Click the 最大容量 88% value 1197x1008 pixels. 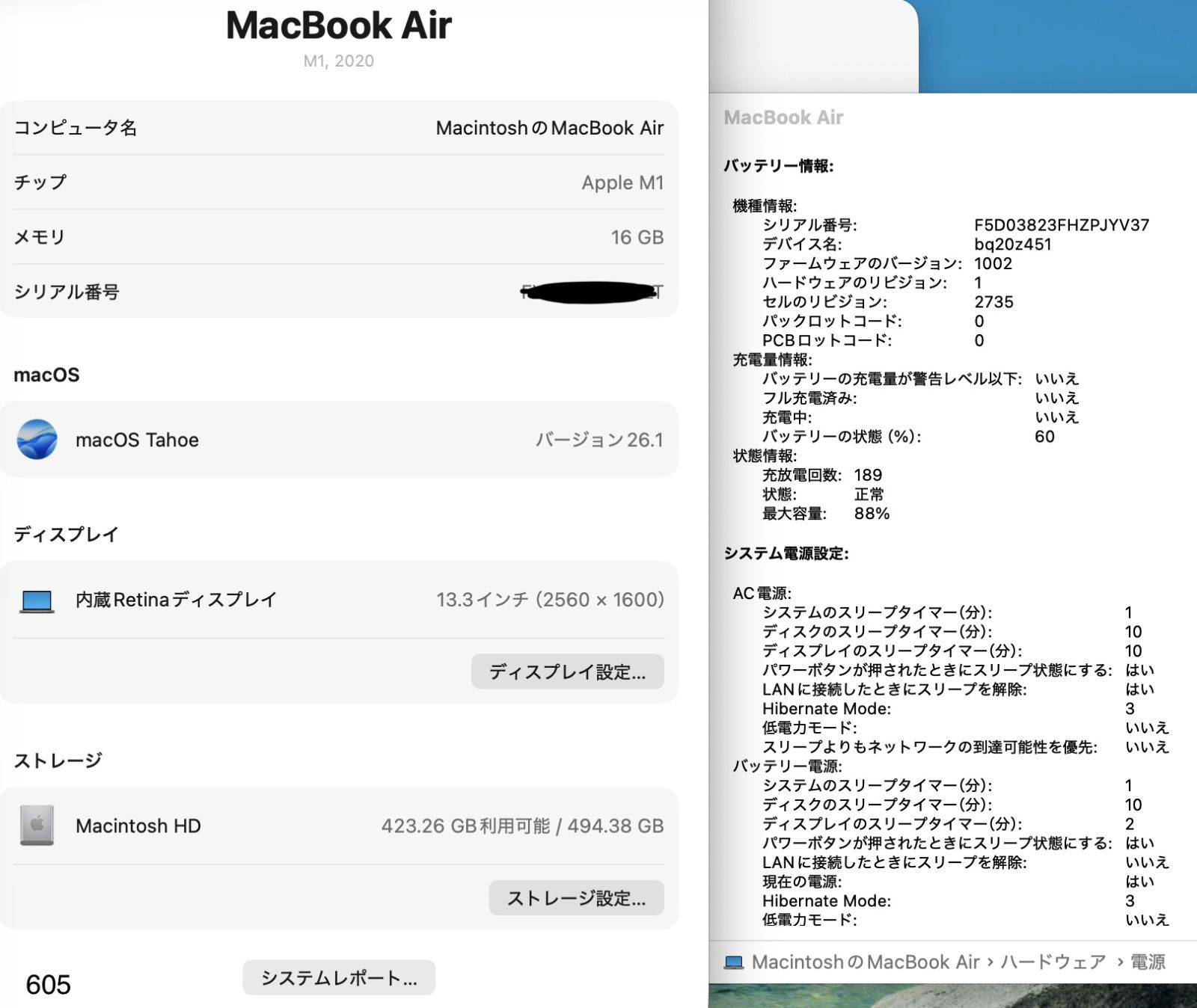point(872,514)
